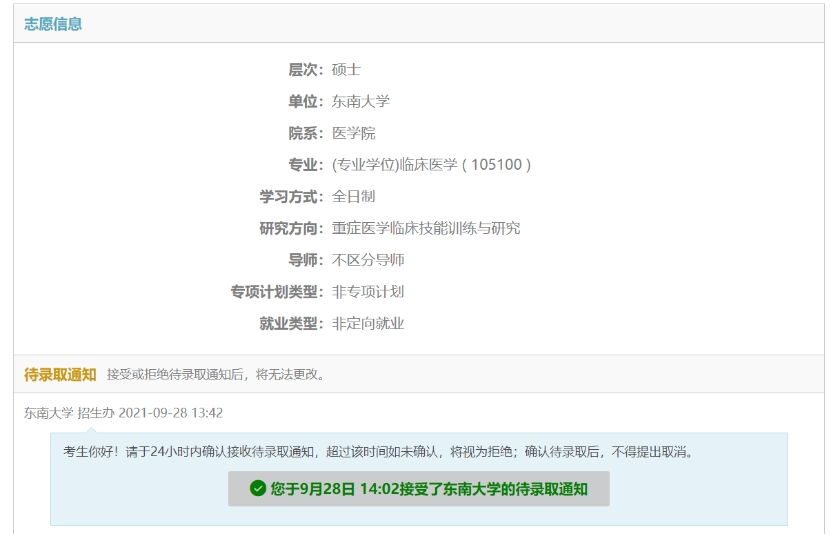Click the label '就业类型:'
The width and height of the screenshot is (830, 535).
click(x=292, y=323)
